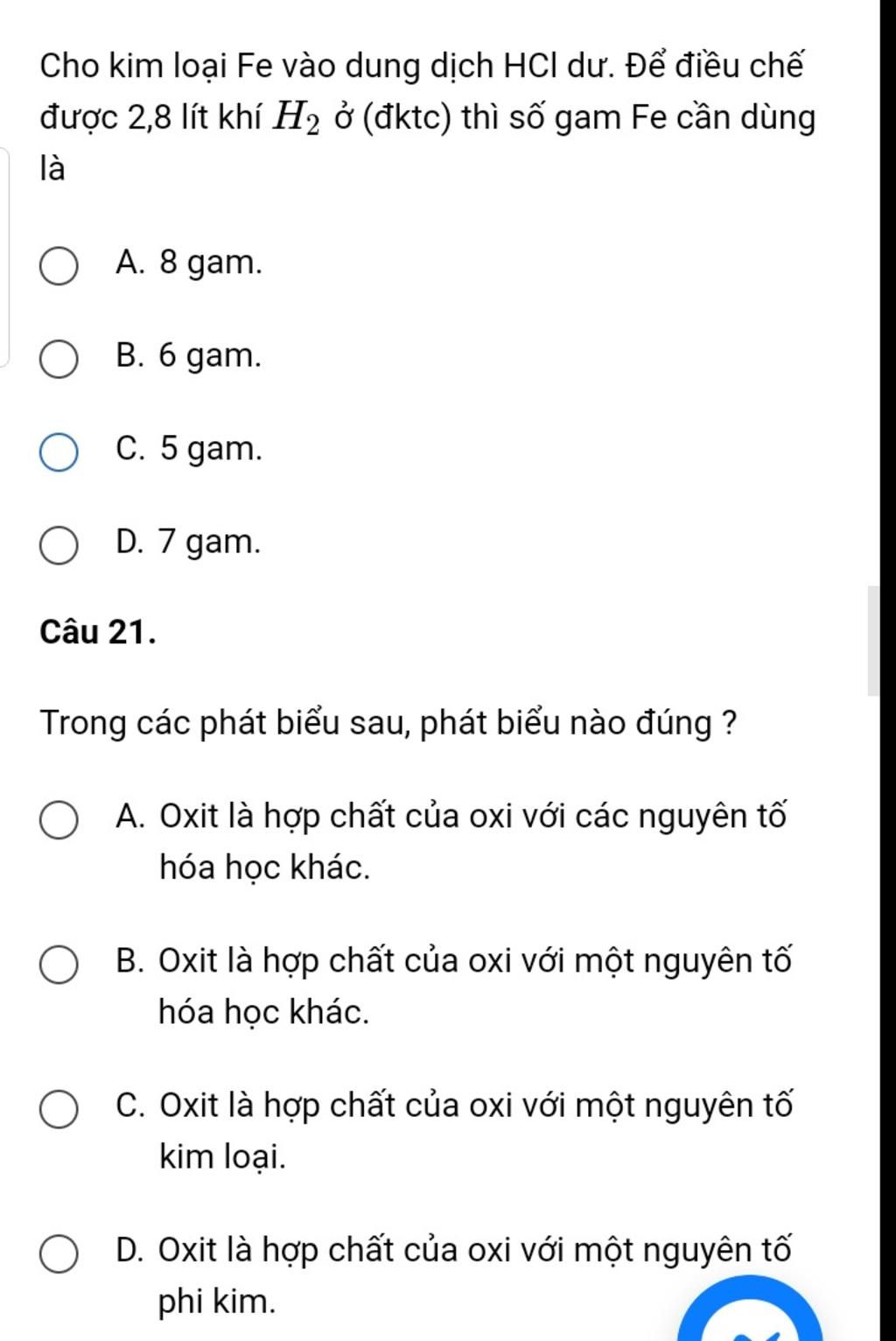Click the question "Trong các phát biểu sau"
896x1341 pixels.
(388, 723)
